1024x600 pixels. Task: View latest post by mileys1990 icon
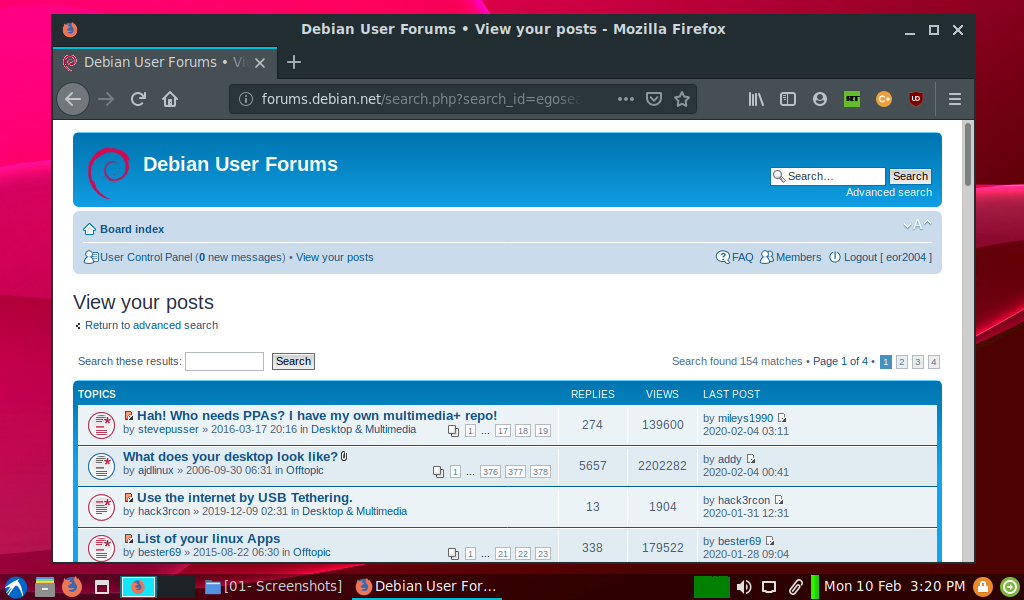pyautogui.click(x=782, y=418)
